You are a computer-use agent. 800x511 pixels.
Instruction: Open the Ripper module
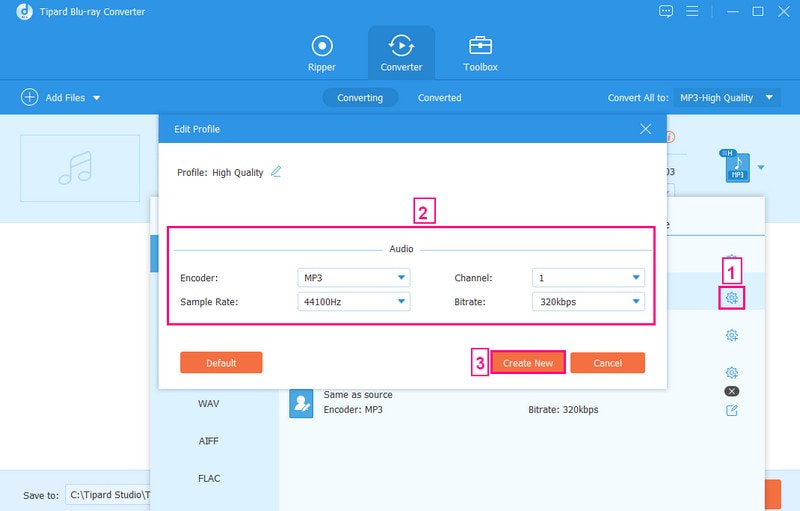[x=322, y=53]
